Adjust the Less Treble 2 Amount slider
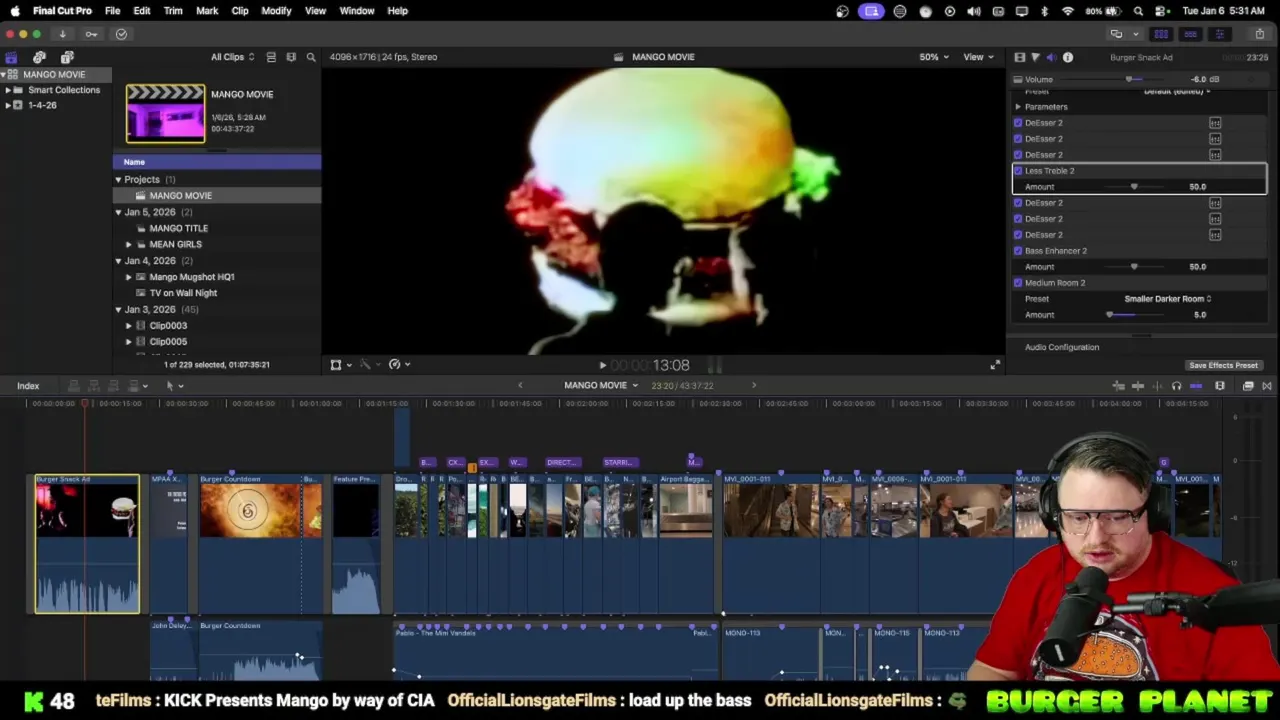This screenshot has width=1280, height=720. click(1134, 187)
